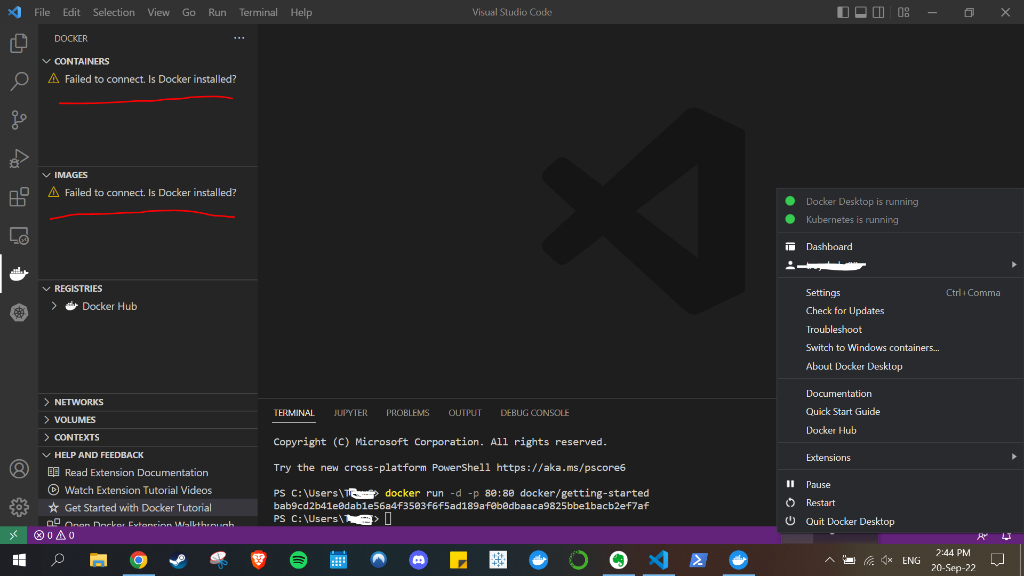1024x576 pixels.
Task: Open Google Chrome from the taskbar
Action: pyautogui.click(x=138, y=560)
